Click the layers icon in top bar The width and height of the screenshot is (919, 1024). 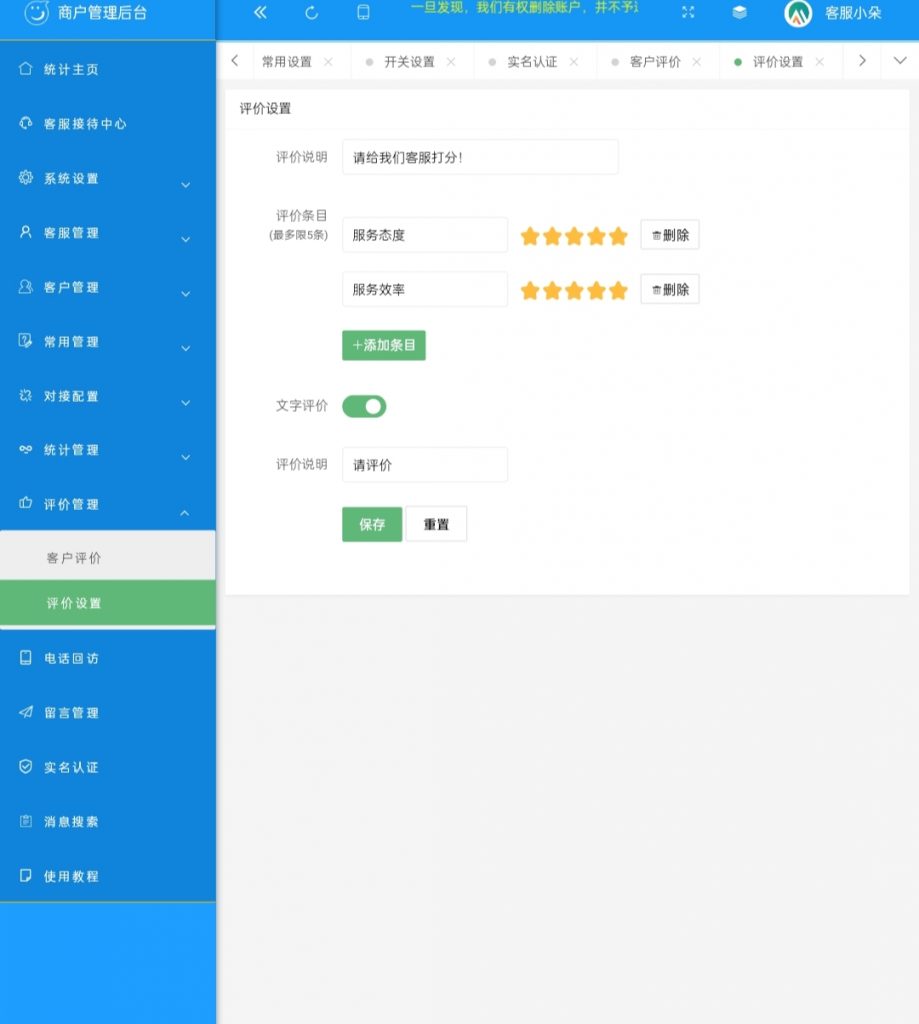[739, 13]
